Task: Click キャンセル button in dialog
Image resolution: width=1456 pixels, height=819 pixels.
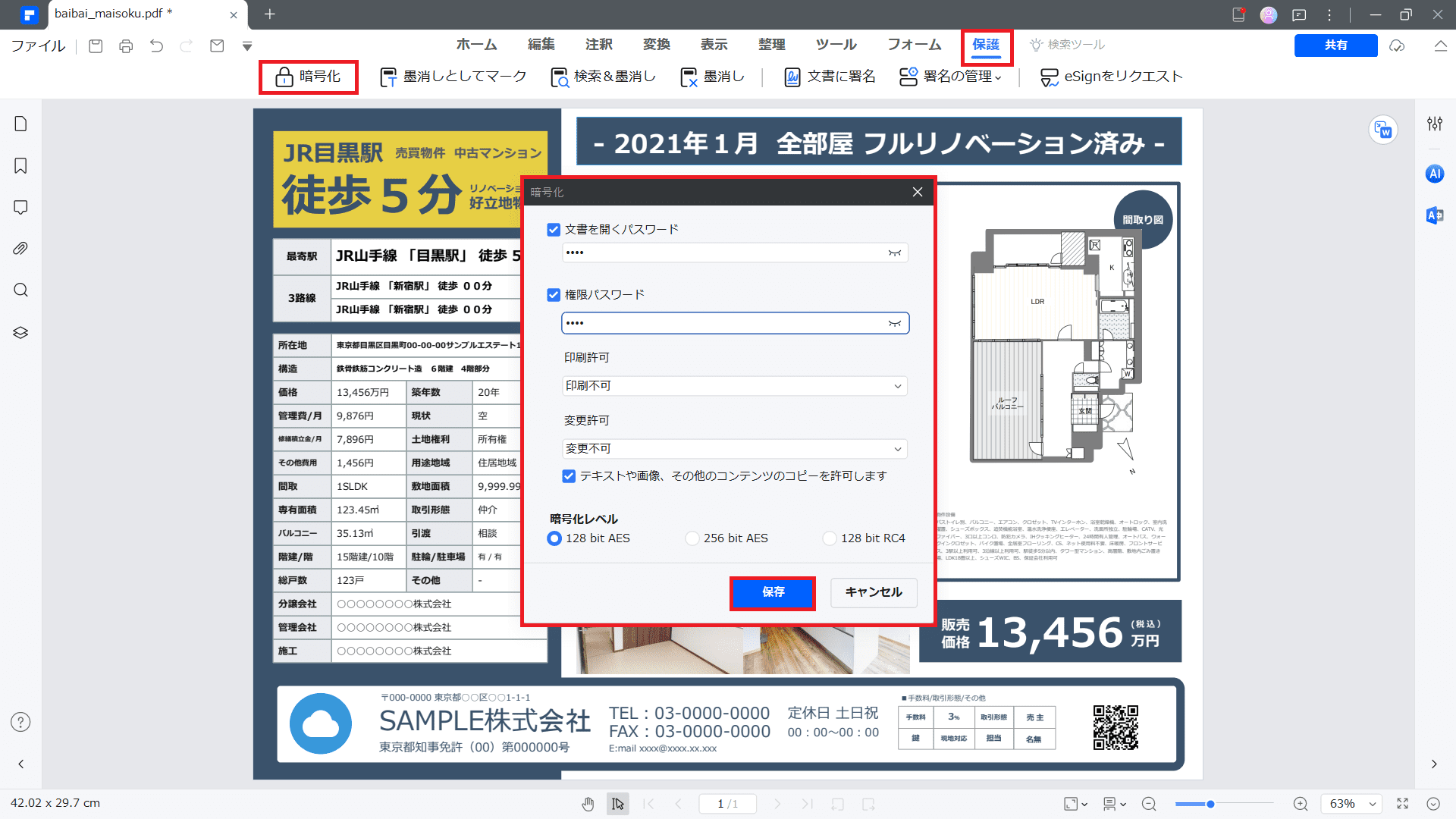Action: [874, 592]
